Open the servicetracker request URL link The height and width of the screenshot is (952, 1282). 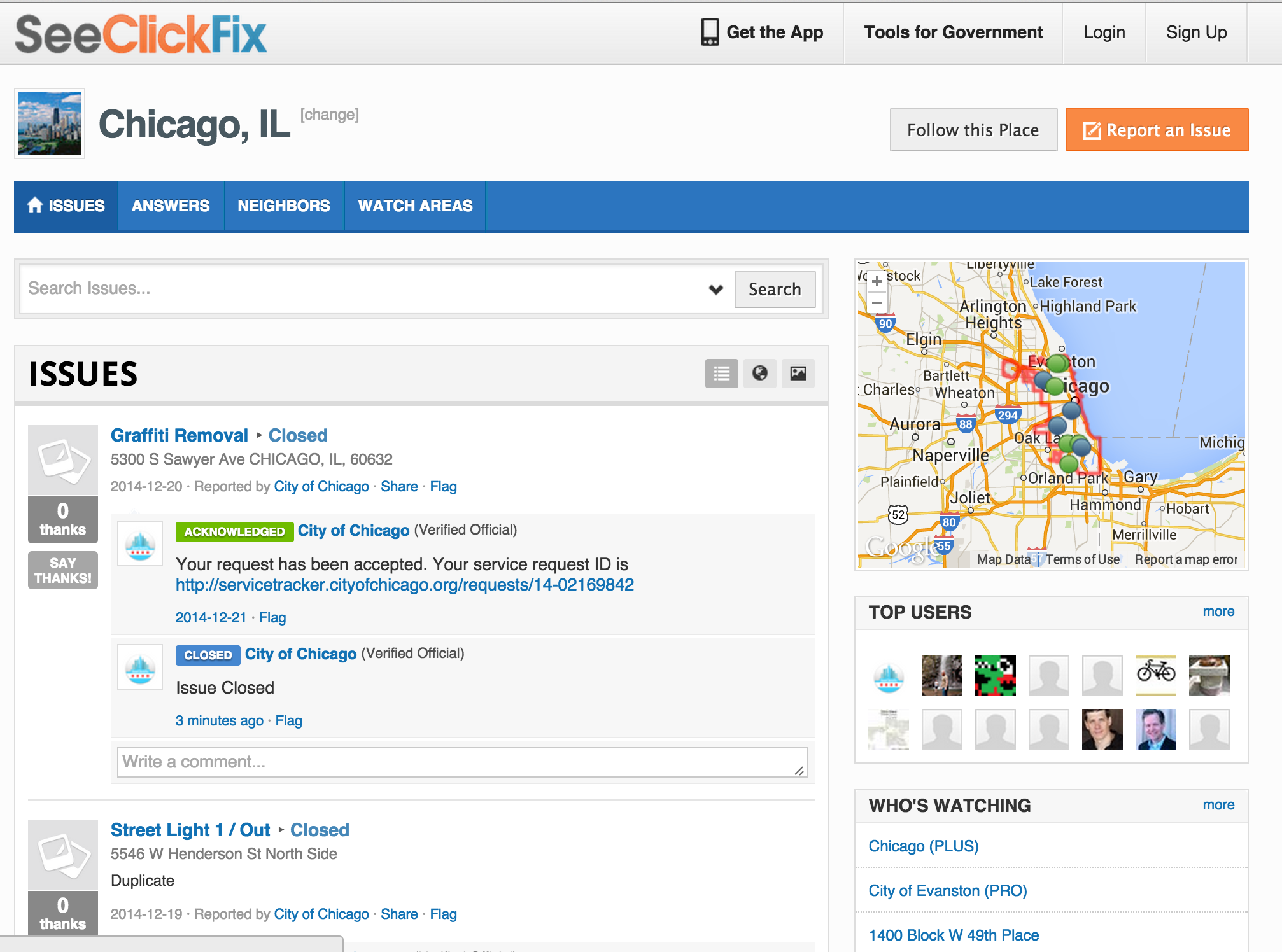tap(405, 585)
